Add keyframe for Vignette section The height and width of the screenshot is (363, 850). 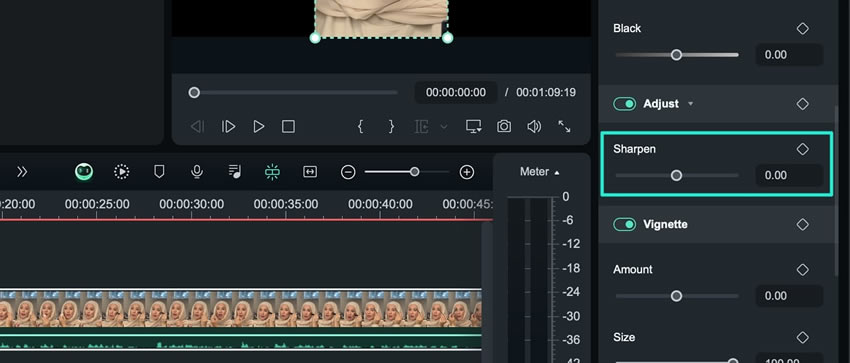(x=803, y=224)
